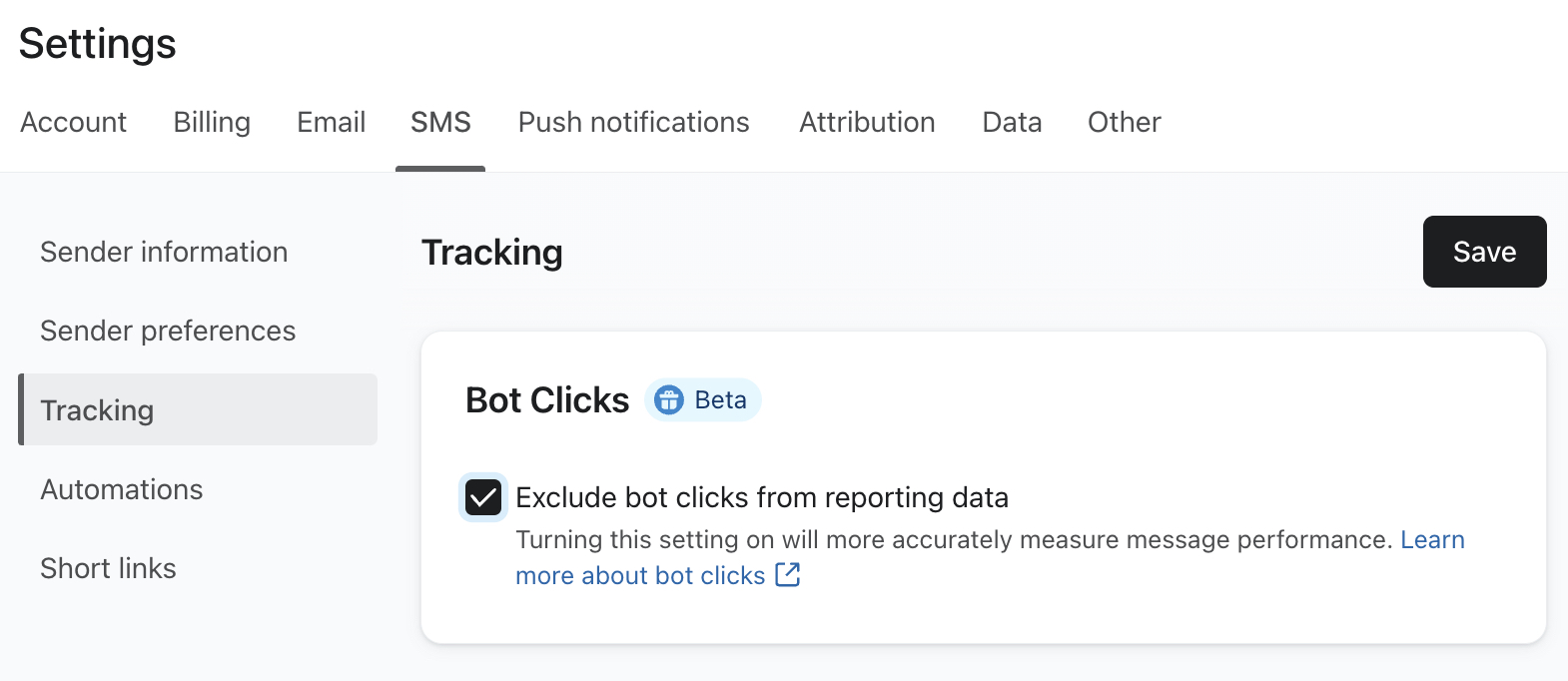Switch to Push notifications settings
The height and width of the screenshot is (681, 1568).
pos(633,122)
